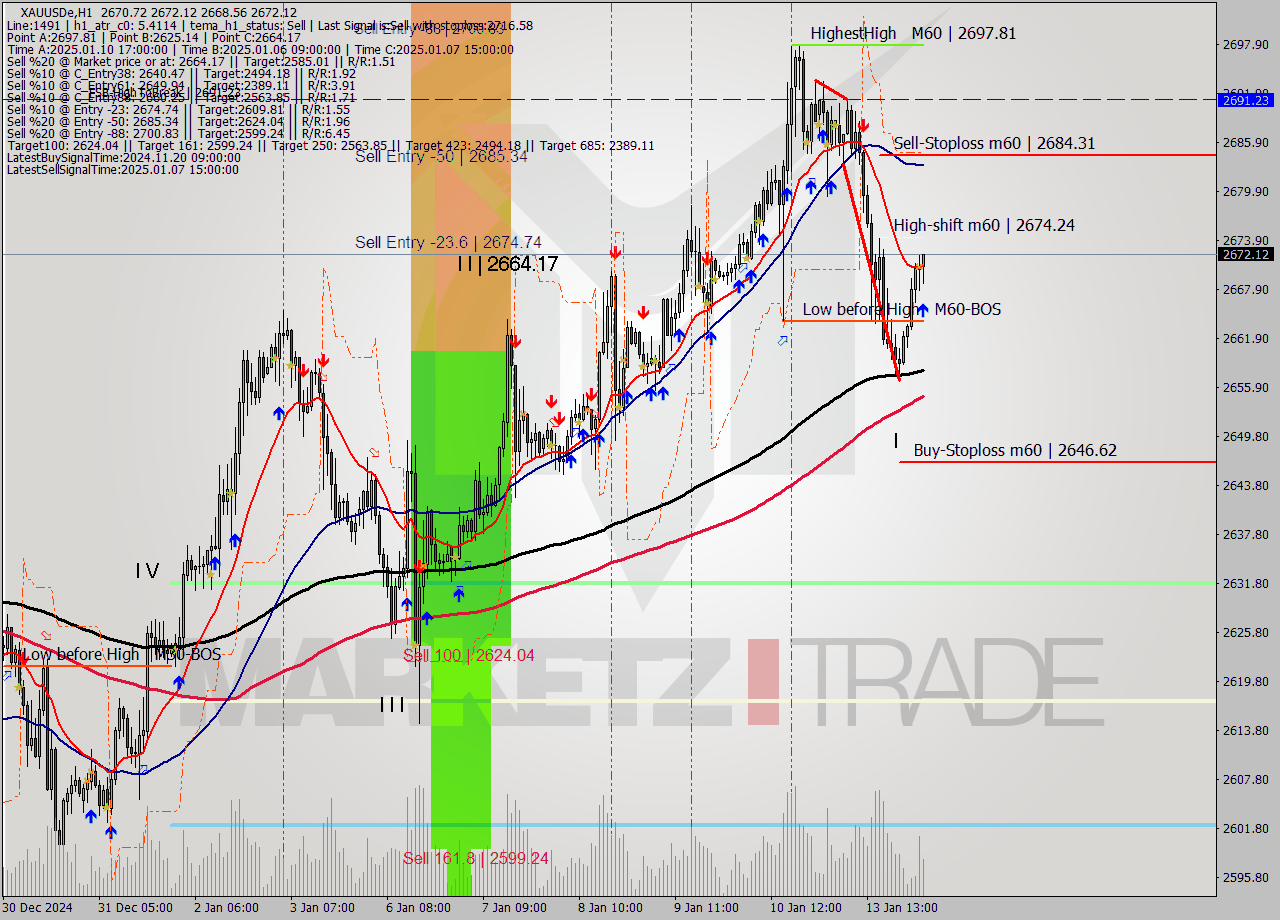The height and width of the screenshot is (920, 1280).
Task: Select the wave I V marker text
Action: (x=147, y=571)
